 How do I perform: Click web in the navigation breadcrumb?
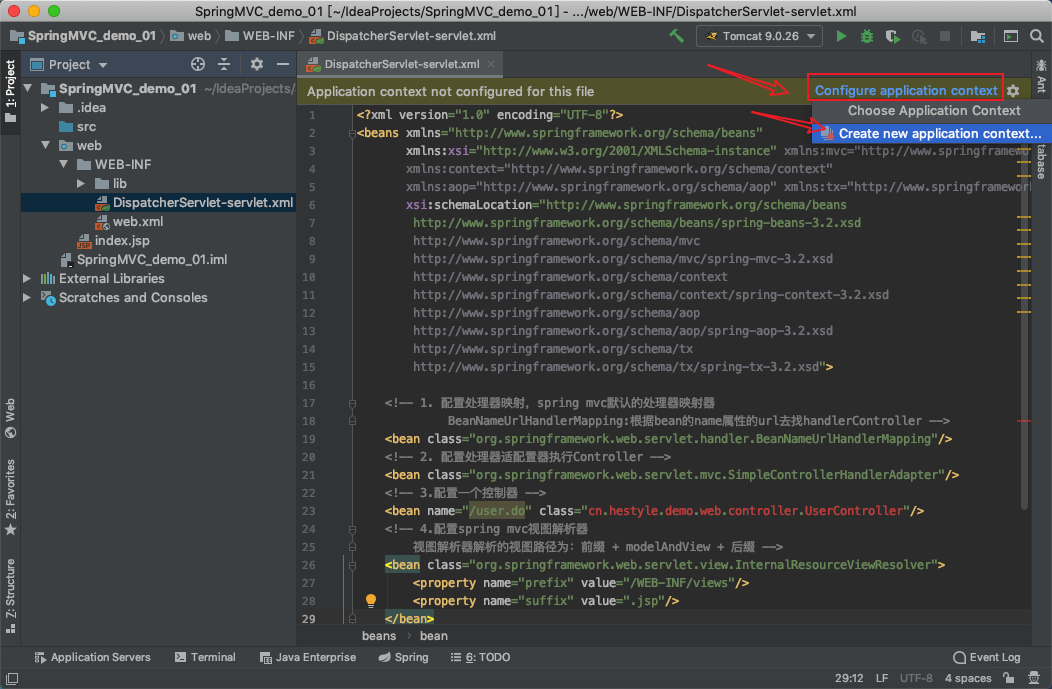pos(191,36)
